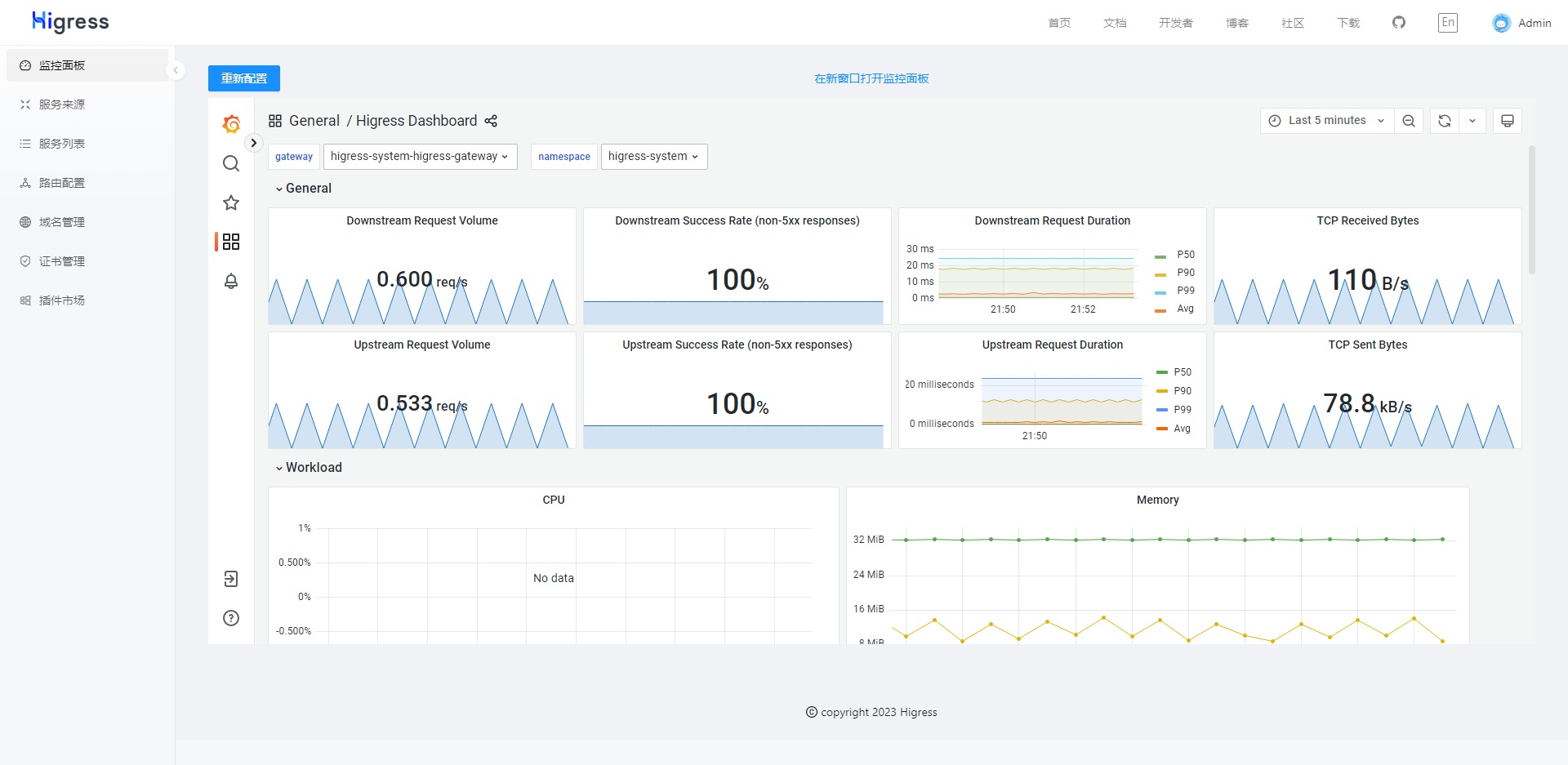Open 首页 in top navigation

1059,23
